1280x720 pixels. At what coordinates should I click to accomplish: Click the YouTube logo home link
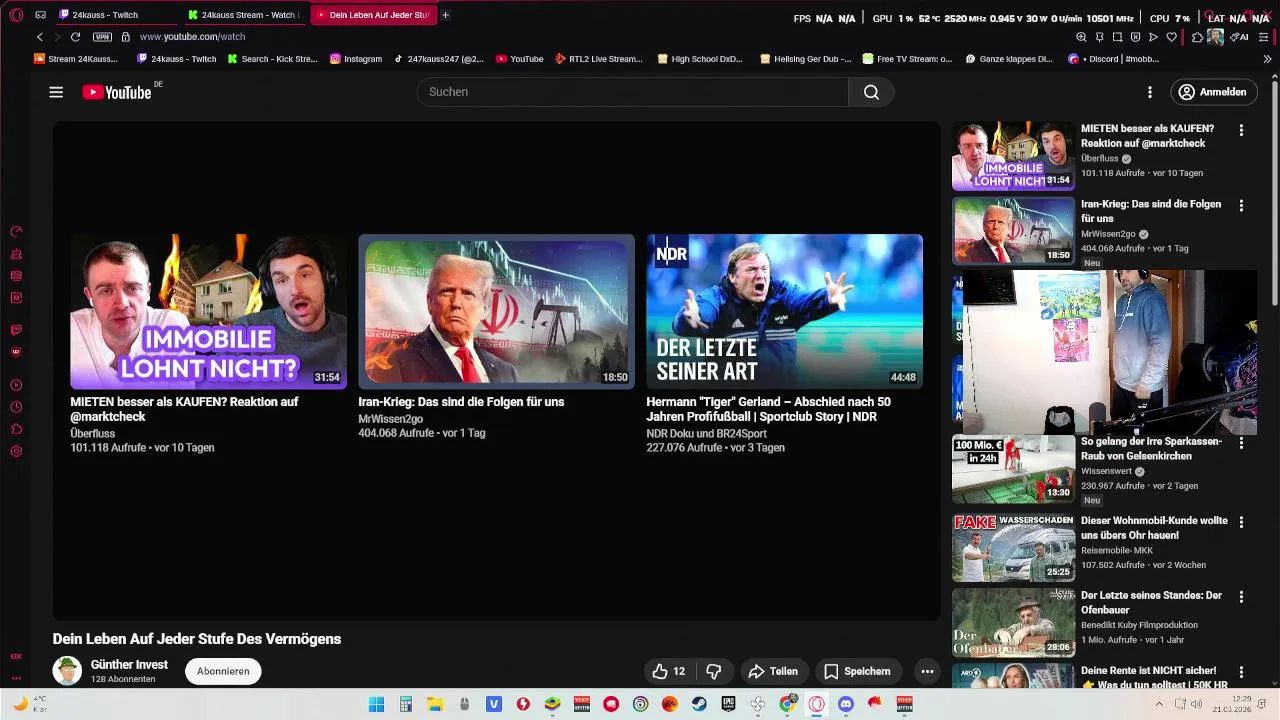point(117,92)
